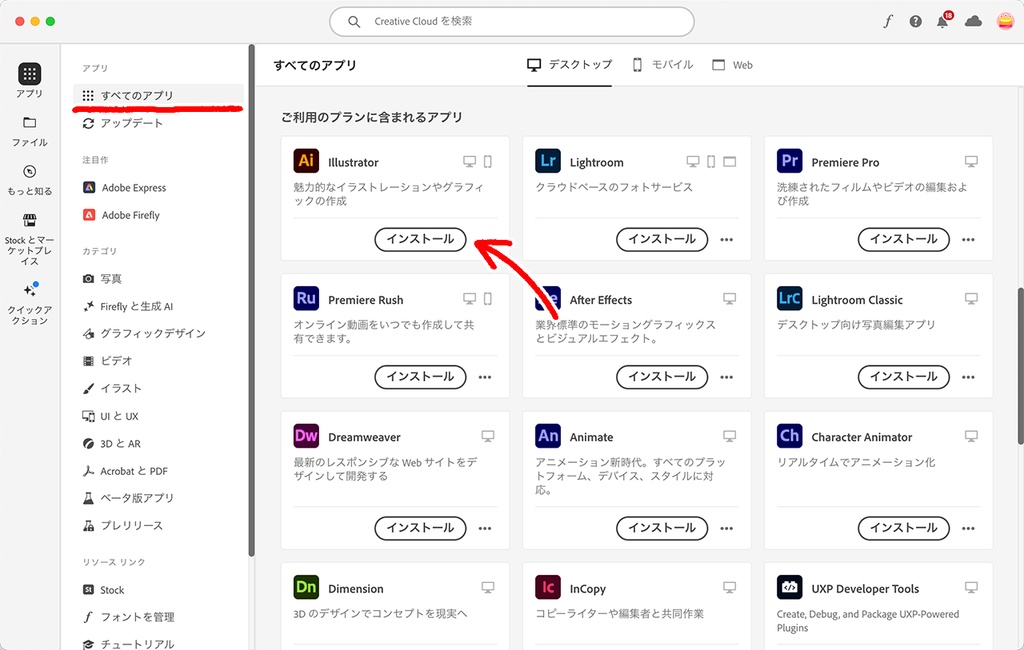Install Animate
Screen dimensions: 1024x650
tap(662, 528)
